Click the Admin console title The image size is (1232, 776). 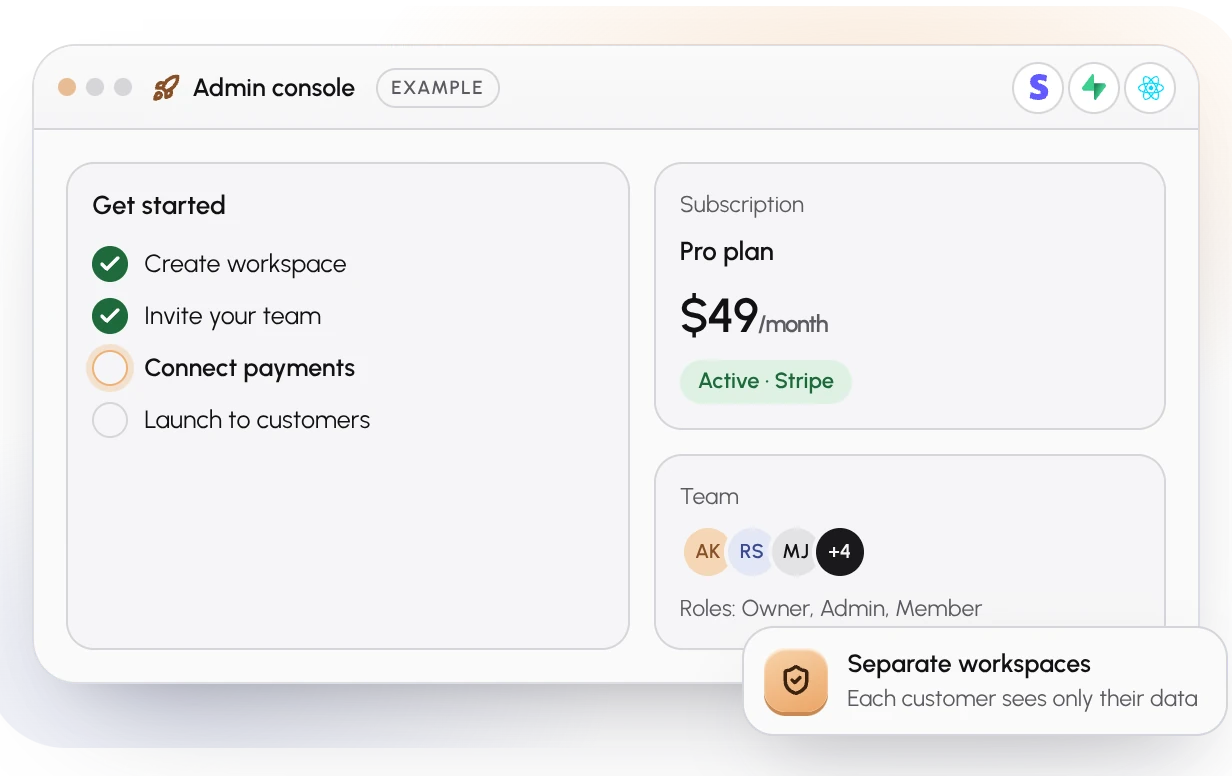(274, 88)
